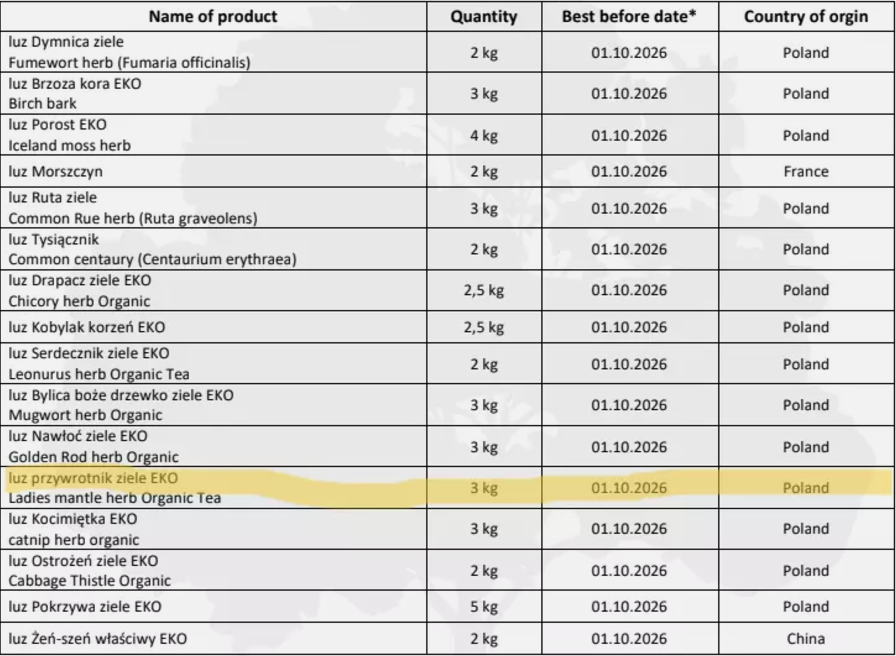Click the '5 kg' quantity for Pokrzywa

tap(484, 606)
